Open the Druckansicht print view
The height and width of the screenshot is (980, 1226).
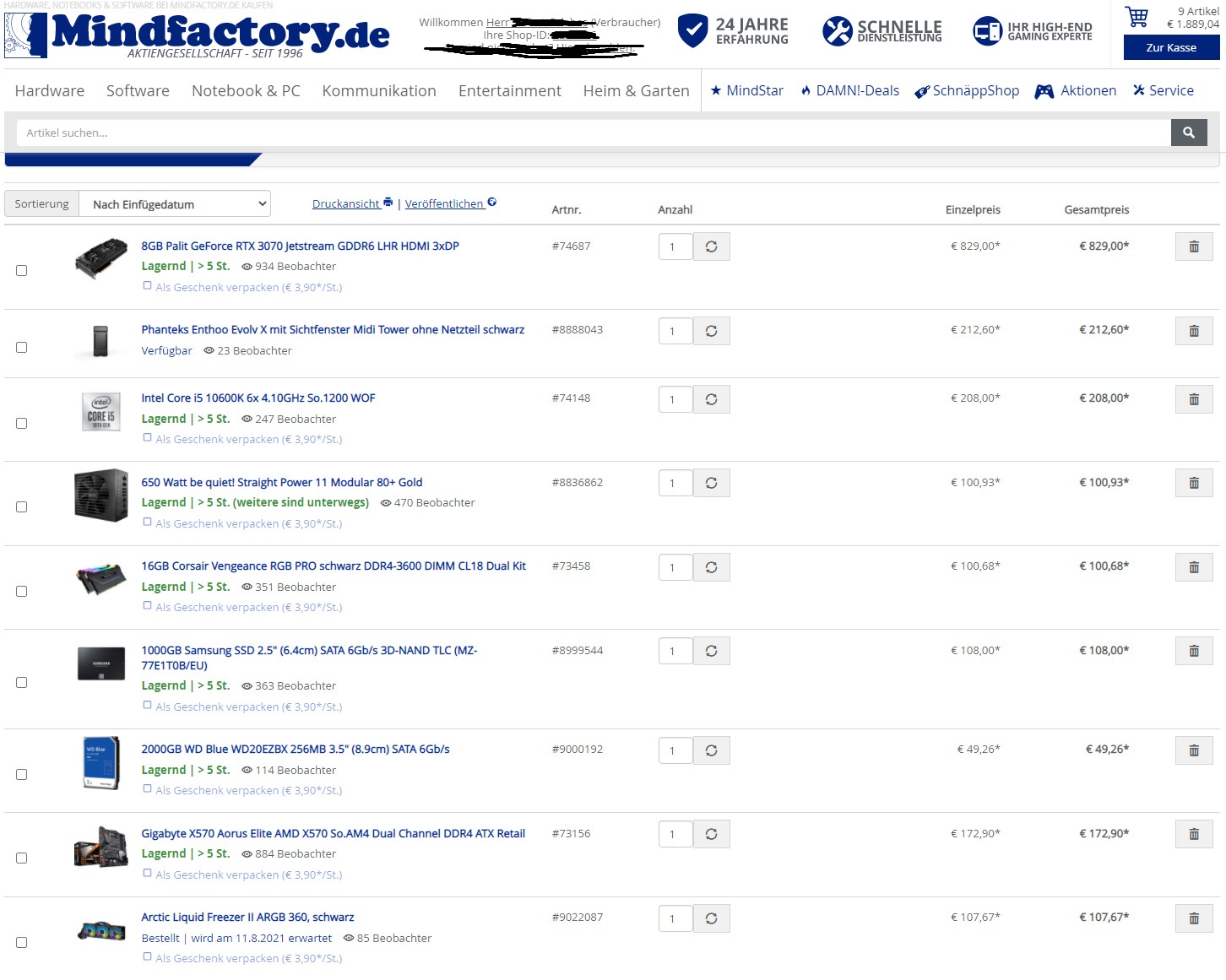[x=352, y=203]
